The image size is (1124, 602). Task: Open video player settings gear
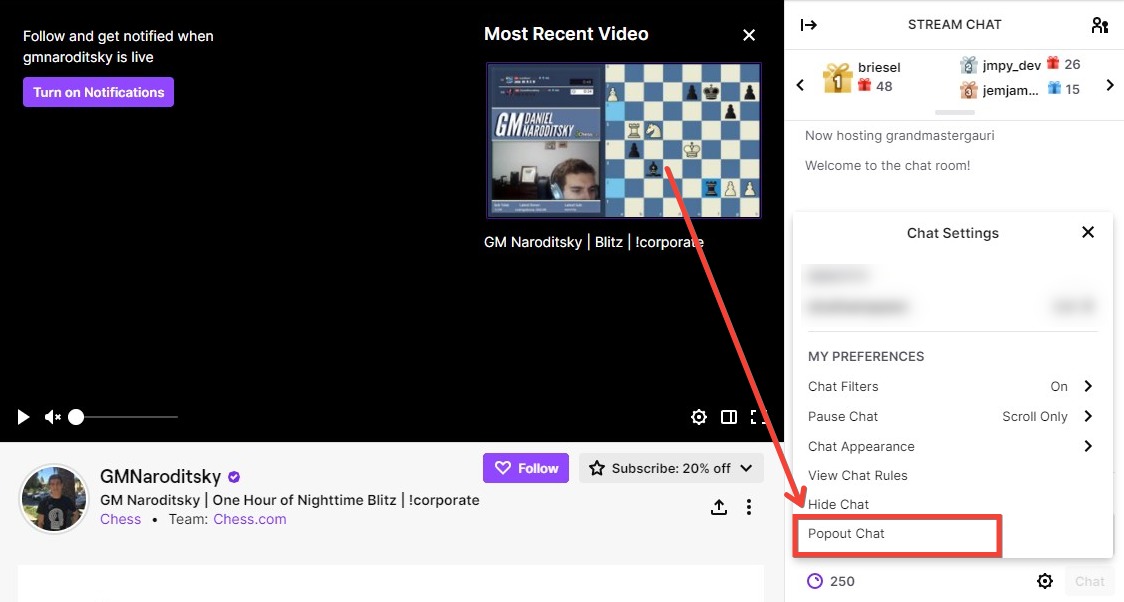coord(699,417)
